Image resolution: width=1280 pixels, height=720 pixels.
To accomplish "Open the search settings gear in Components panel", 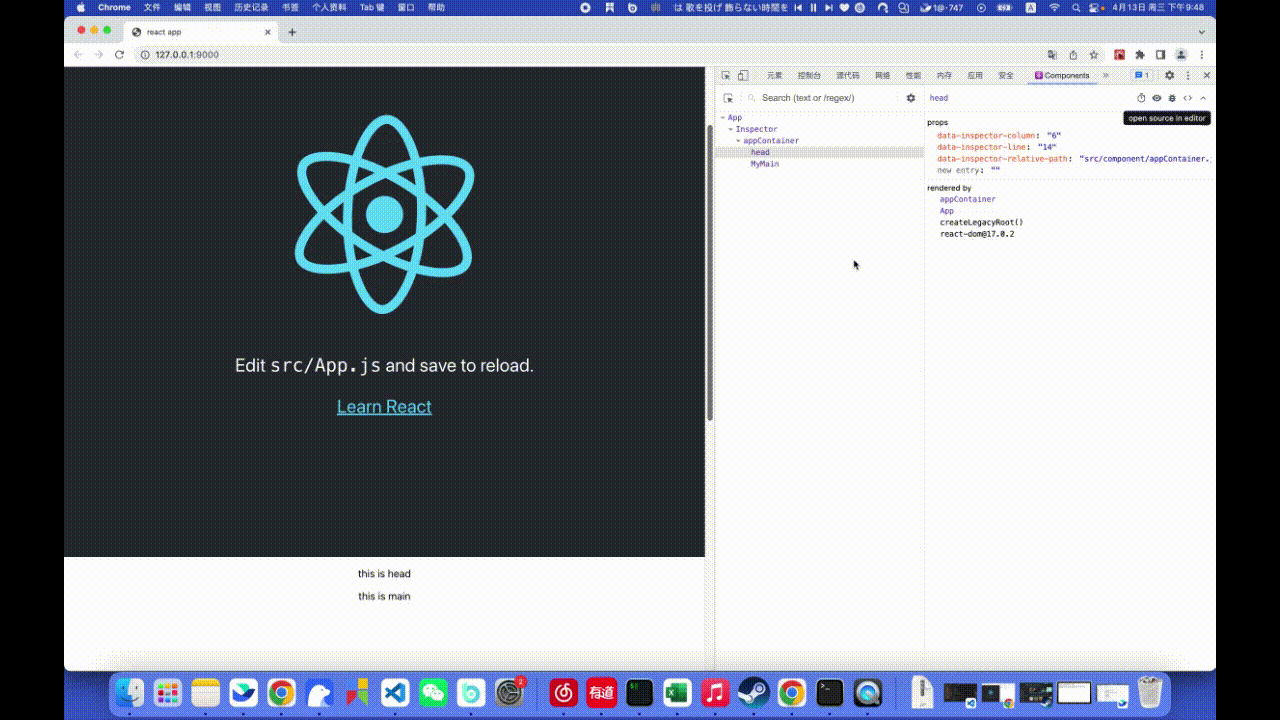I will 911,97.
